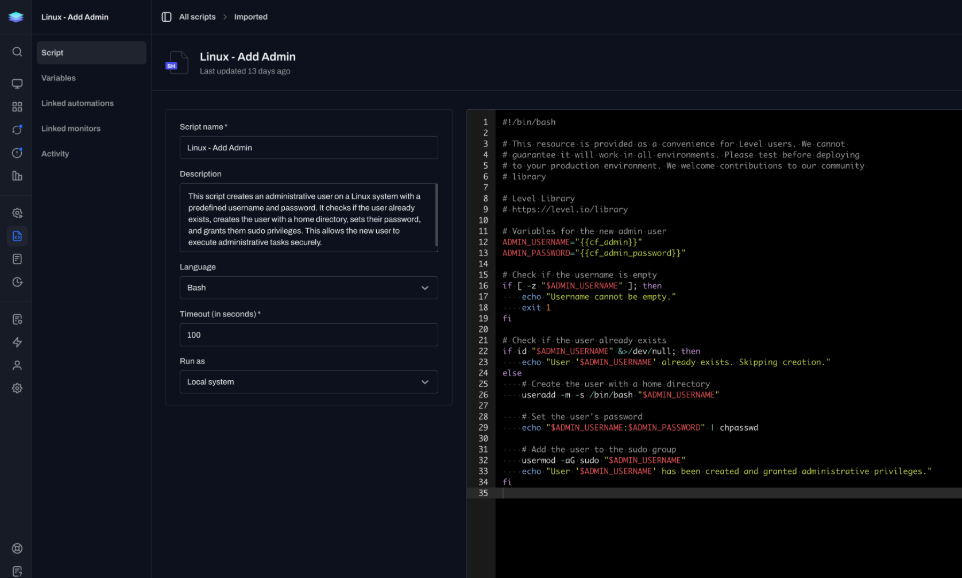Click the Linux - Add Admin page heading
The height and width of the screenshot is (578, 962).
click(247, 56)
